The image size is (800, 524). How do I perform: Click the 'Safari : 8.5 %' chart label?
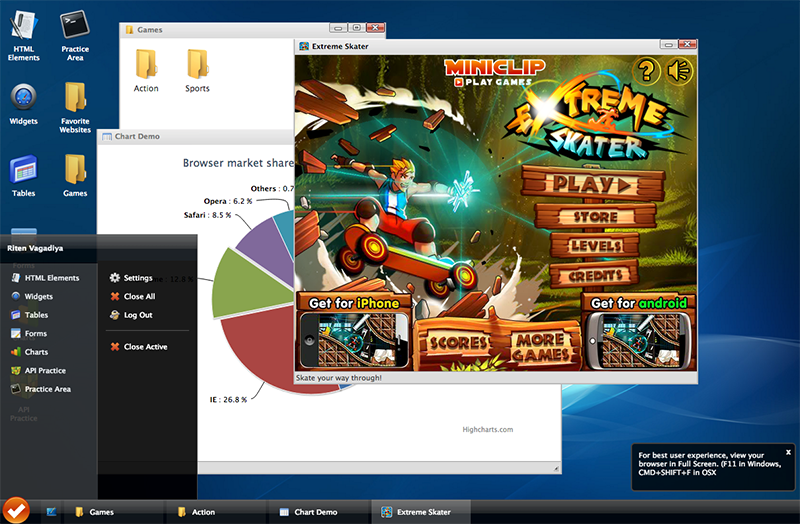coord(208,215)
